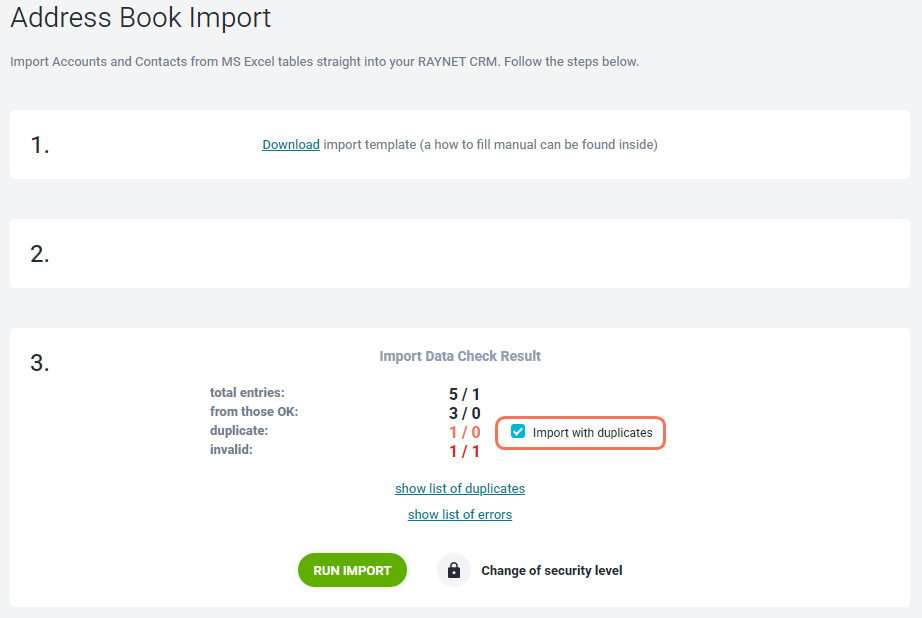The height and width of the screenshot is (618, 922).
Task: Click the step 1 number
Action: point(40,145)
